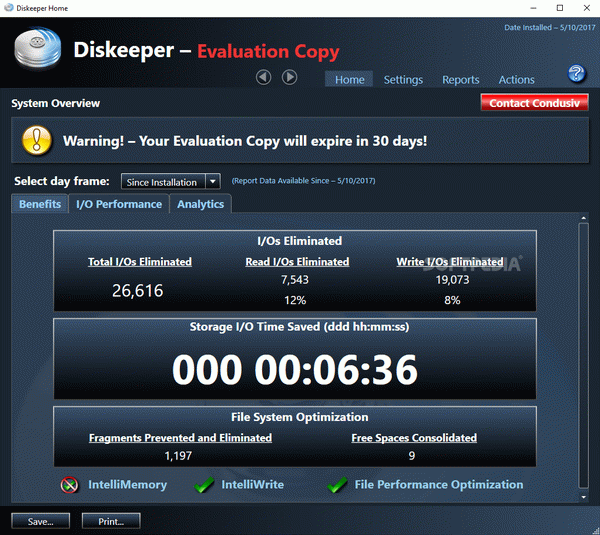The height and width of the screenshot is (535, 600).
Task: Click the Report Data Available Since text
Action: 303,181
